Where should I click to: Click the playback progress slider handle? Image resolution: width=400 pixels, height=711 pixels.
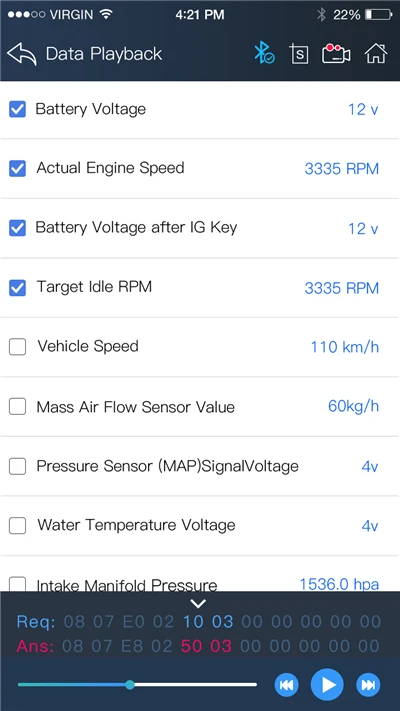coord(130,685)
